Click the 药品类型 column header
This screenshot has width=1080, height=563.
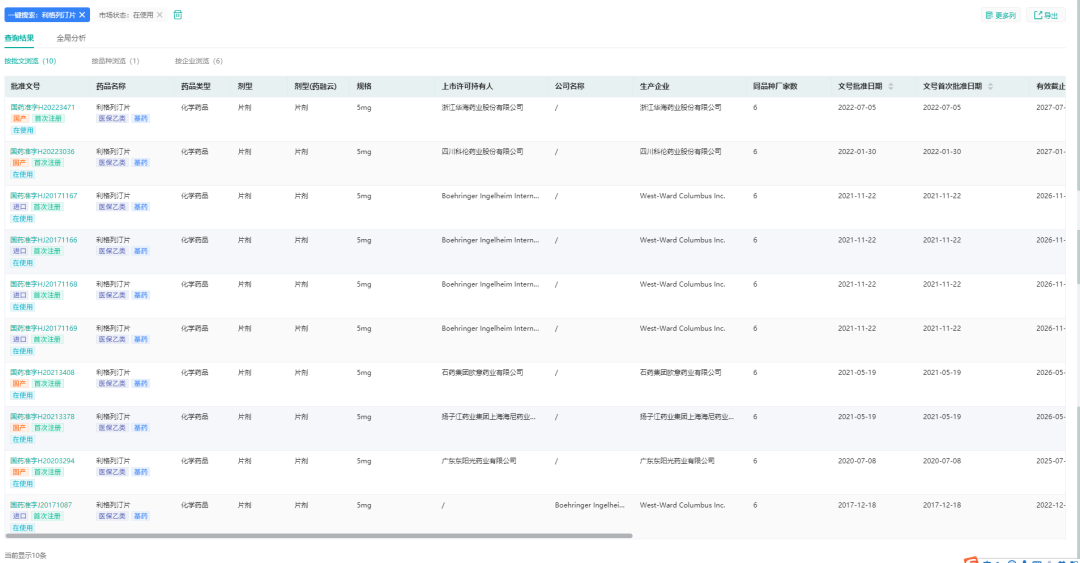[196, 86]
